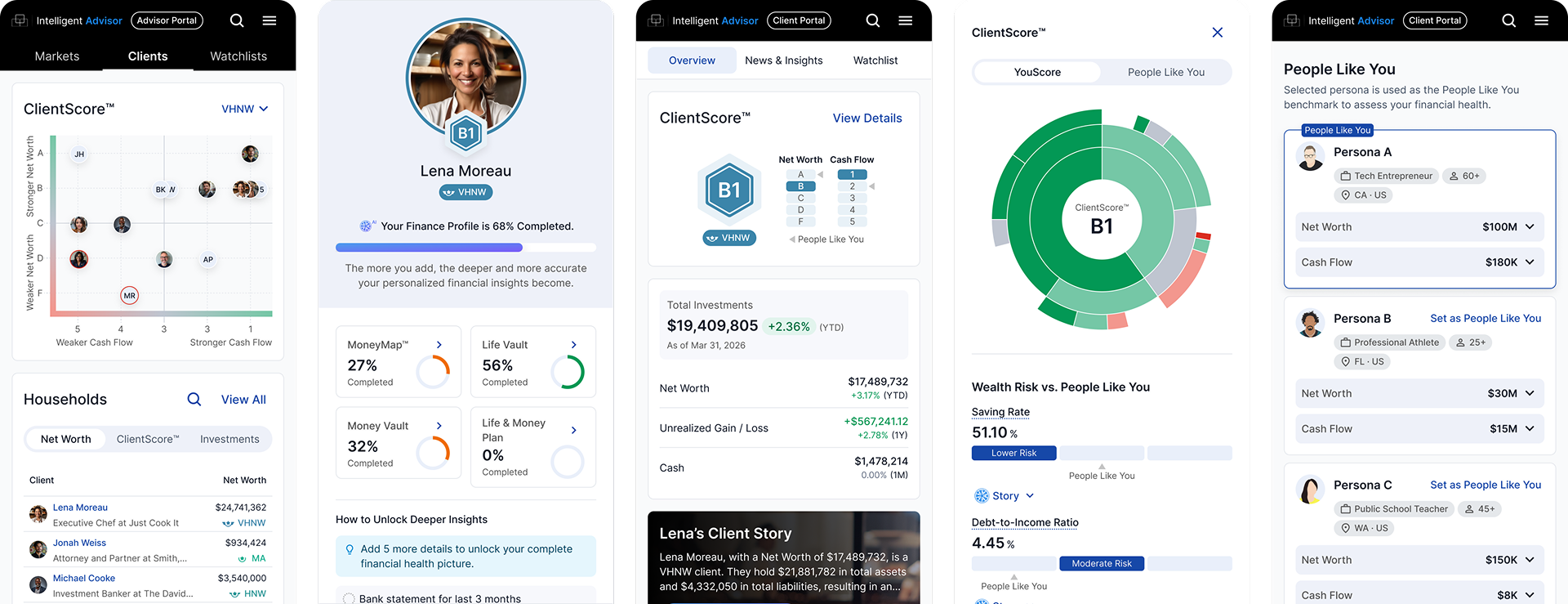Switch to the People Like You segment beside YouScore

pyautogui.click(x=1166, y=72)
